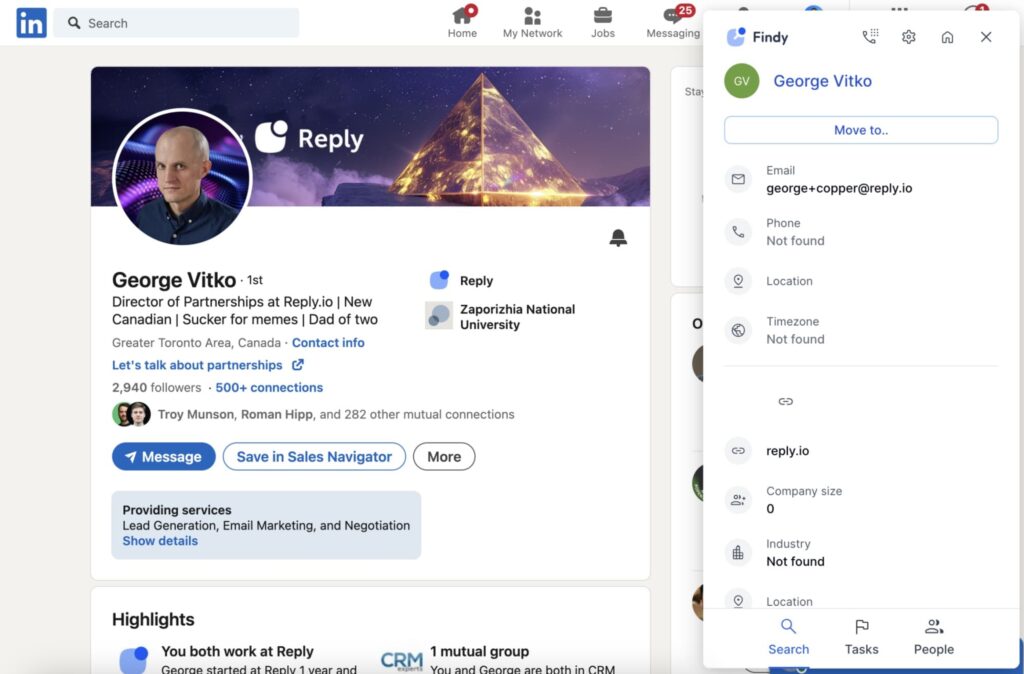The image size is (1024, 674).
Task: Select the Search tab in Findy
Action: click(x=789, y=636)
